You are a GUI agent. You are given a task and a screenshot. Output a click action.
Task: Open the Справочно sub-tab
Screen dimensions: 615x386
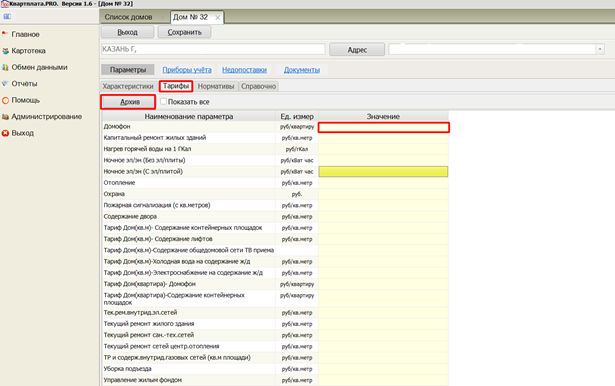point(258,86)
